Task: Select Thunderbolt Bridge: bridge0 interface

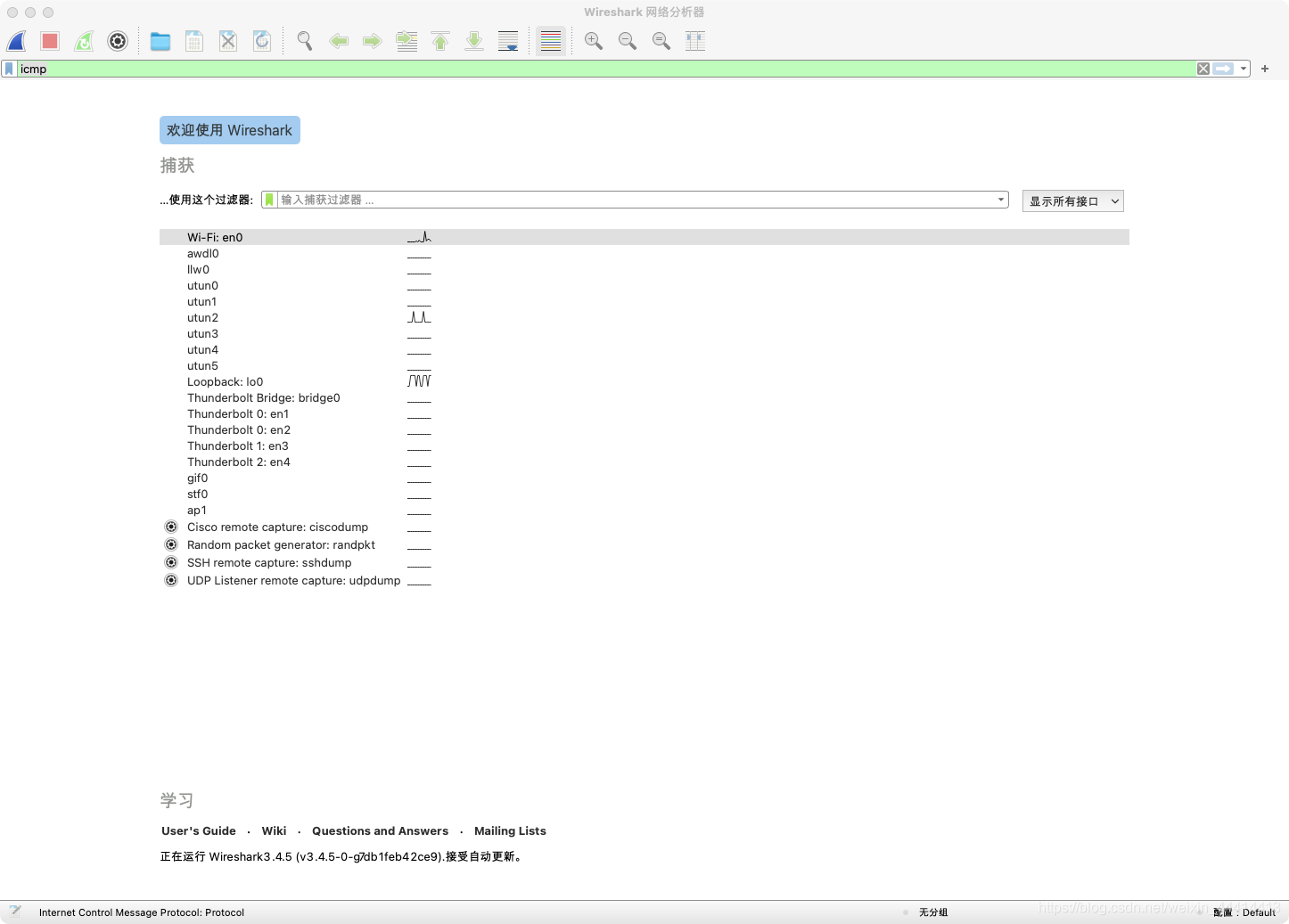Action: [x=644, y=397]
